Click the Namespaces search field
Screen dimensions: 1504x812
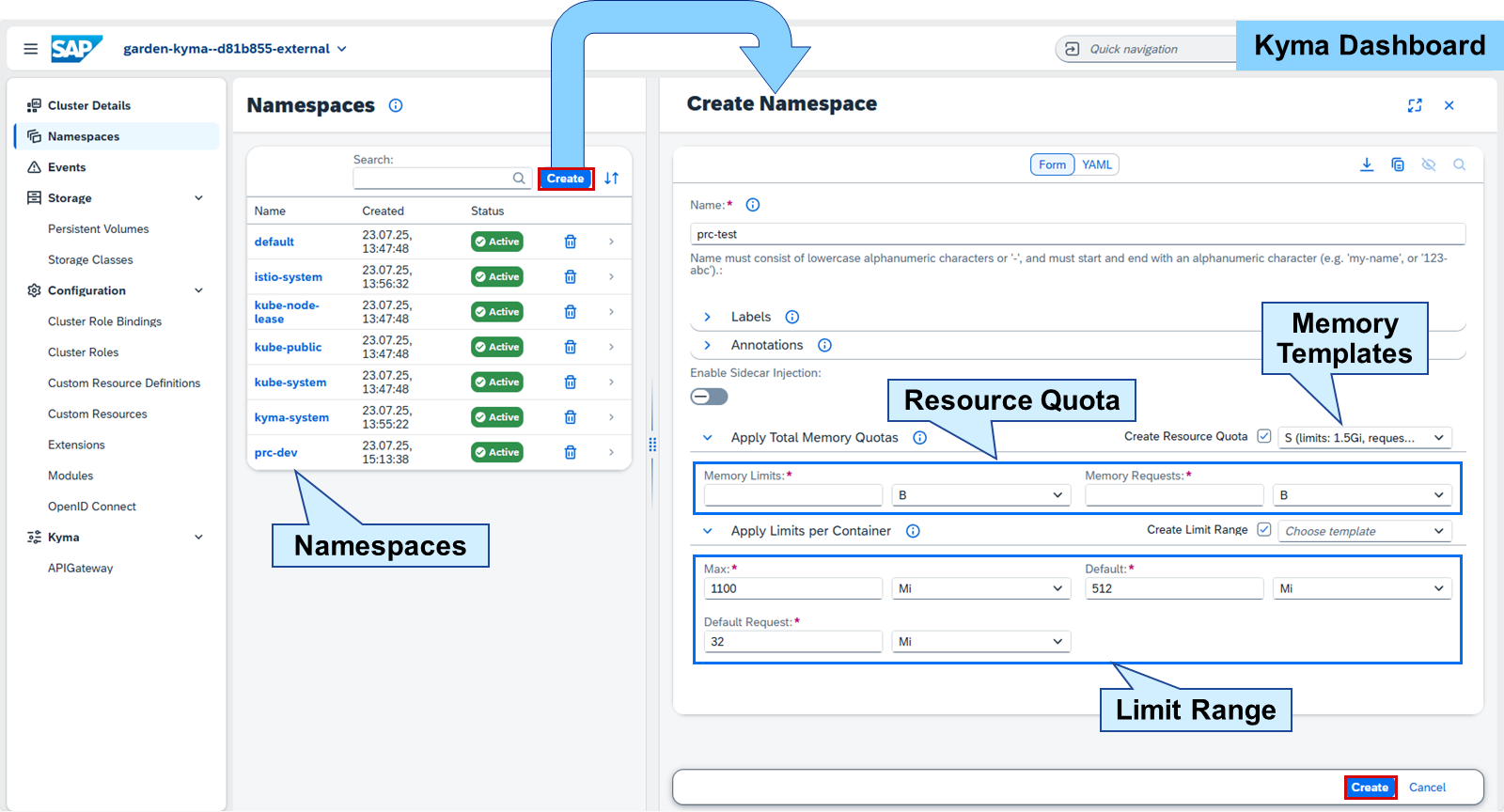[443, 179]
